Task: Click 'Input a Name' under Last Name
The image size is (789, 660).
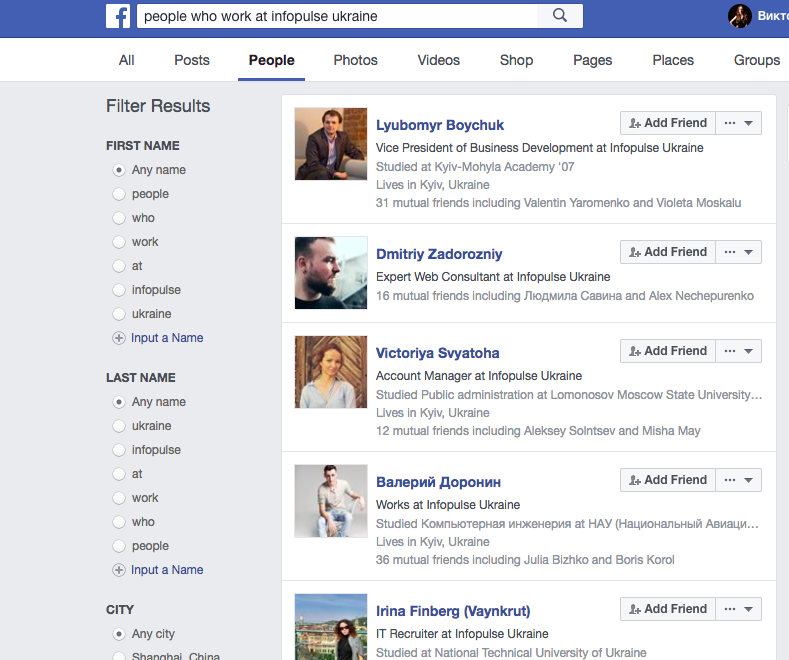Action: tap(167, 570)
